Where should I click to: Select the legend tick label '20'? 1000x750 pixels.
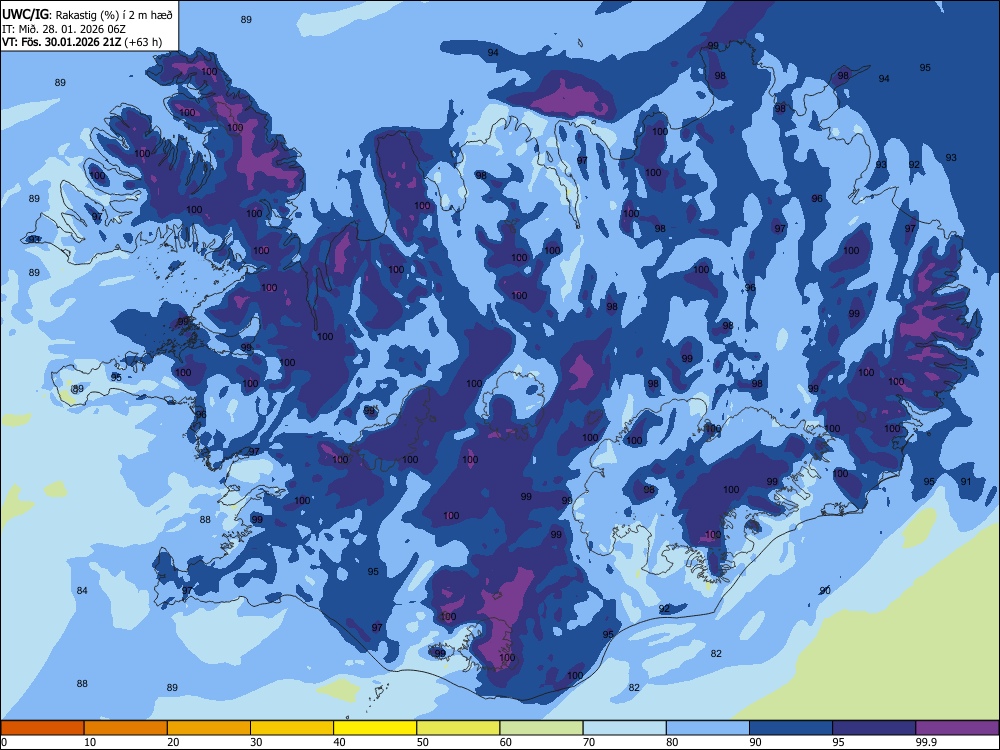(173, 742)
